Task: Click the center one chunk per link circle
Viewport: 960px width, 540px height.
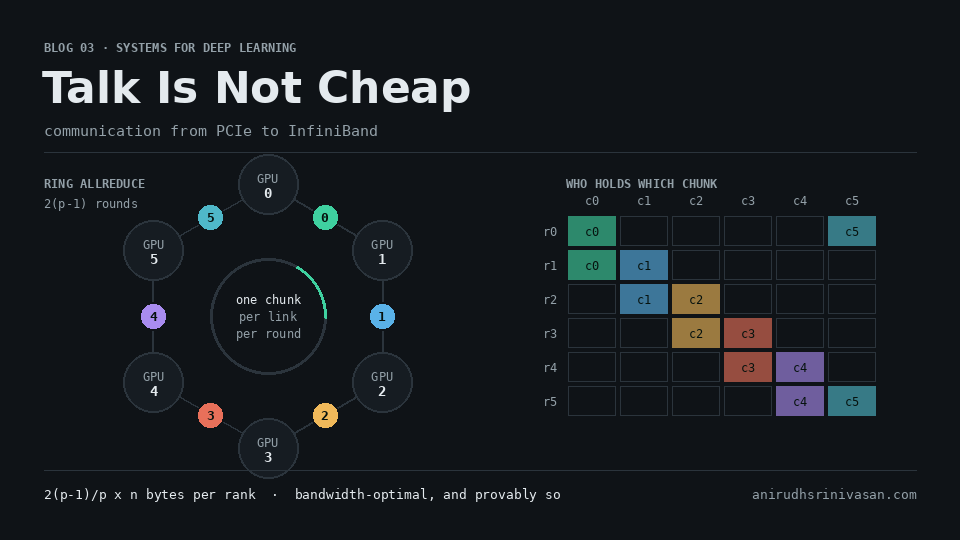Action: (268, 317)
